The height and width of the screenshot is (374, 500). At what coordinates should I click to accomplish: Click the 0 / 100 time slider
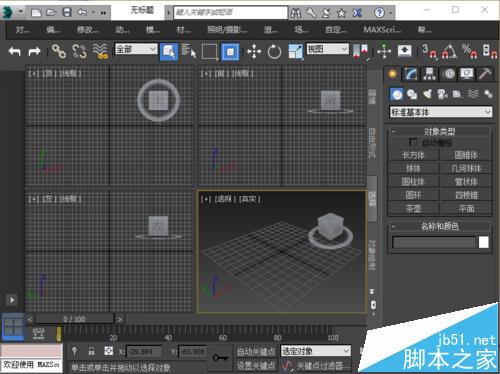click(74, 319)
